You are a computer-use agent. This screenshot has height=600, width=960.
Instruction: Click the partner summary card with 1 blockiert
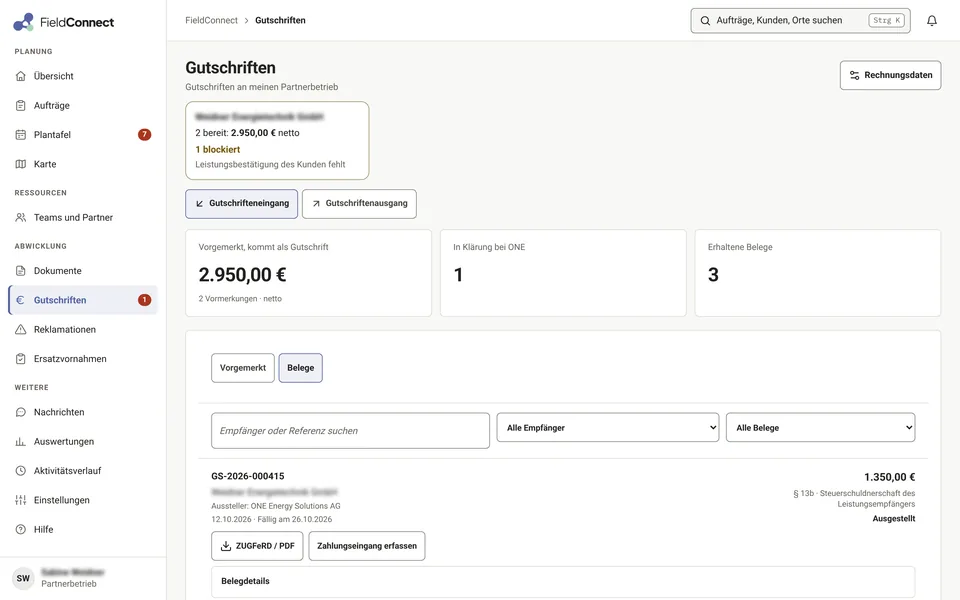(277, 141)
